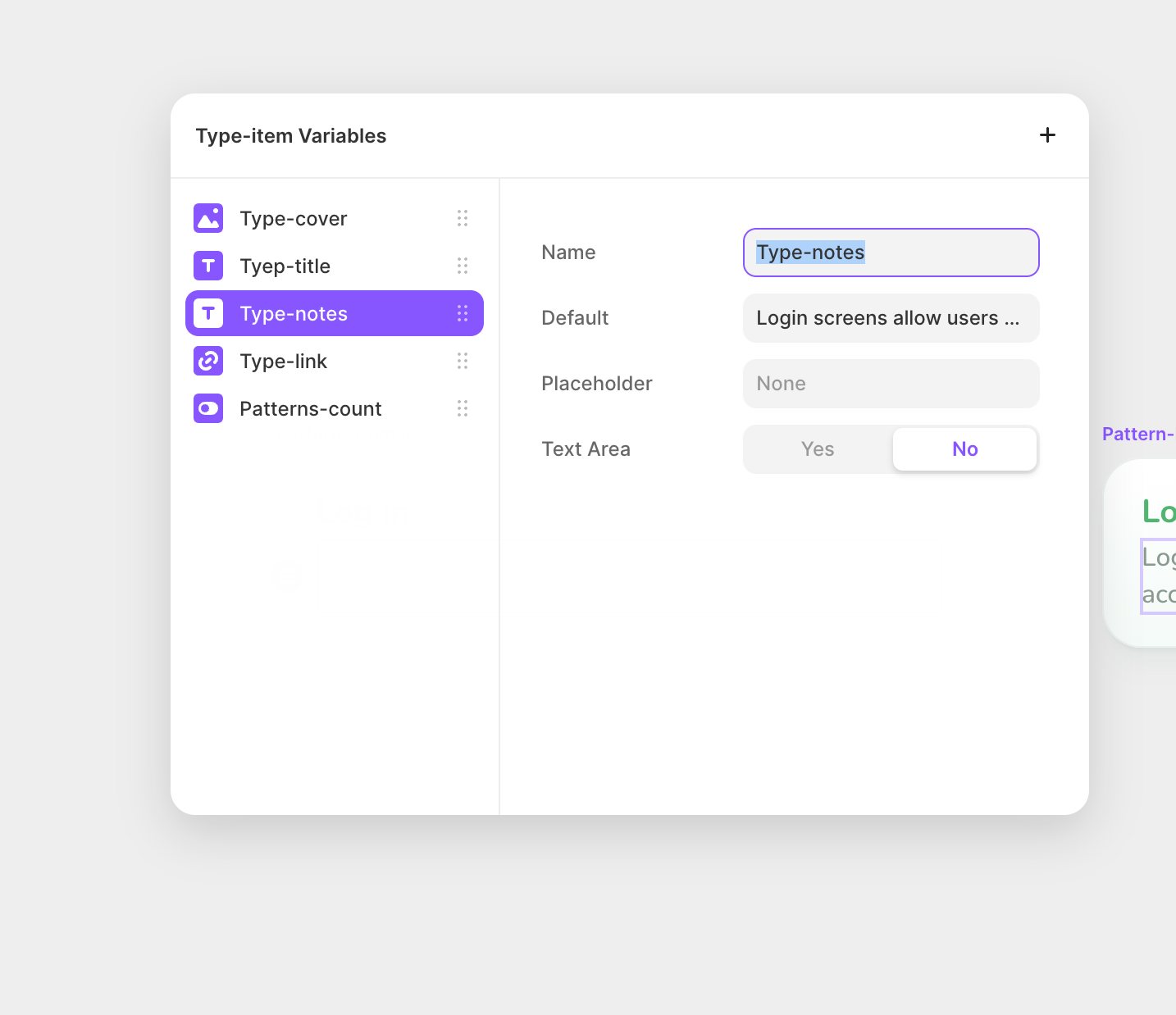Click the Name field label
The image size is (1176, 1015).
point(568,253)
